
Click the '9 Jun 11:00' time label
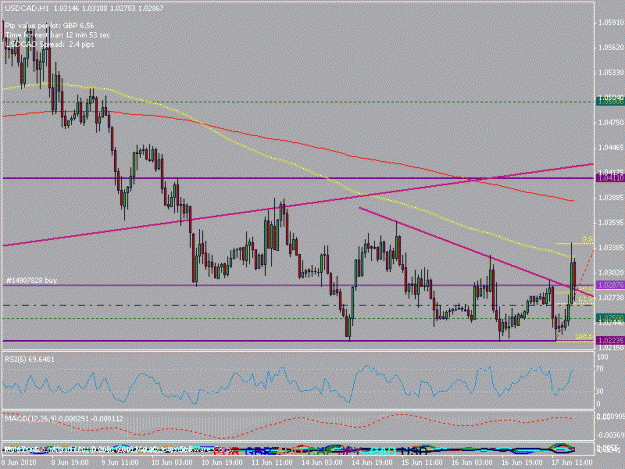pyautogui.click(x=120, y=463)
